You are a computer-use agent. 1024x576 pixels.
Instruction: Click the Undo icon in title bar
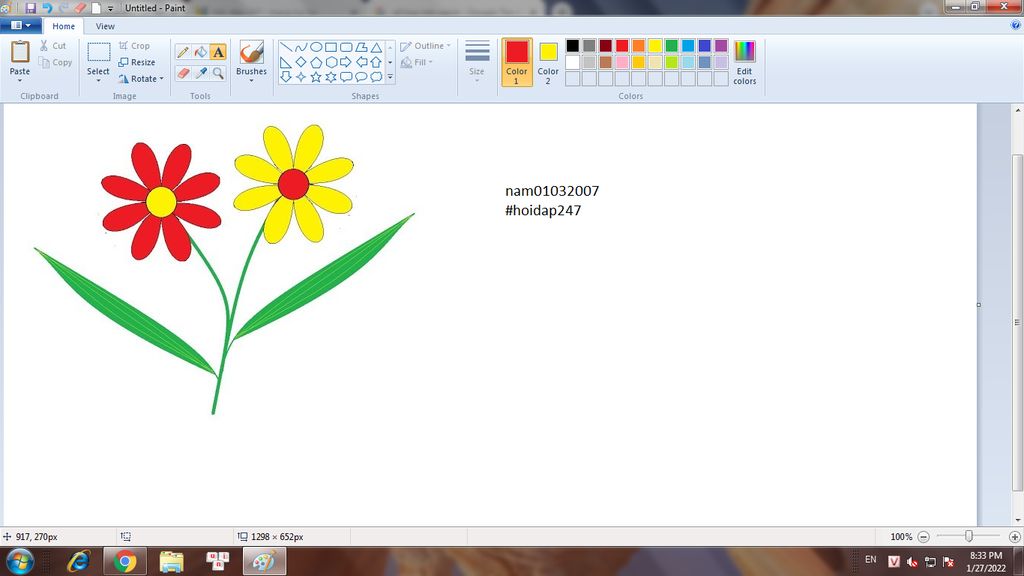click(47, 8)
